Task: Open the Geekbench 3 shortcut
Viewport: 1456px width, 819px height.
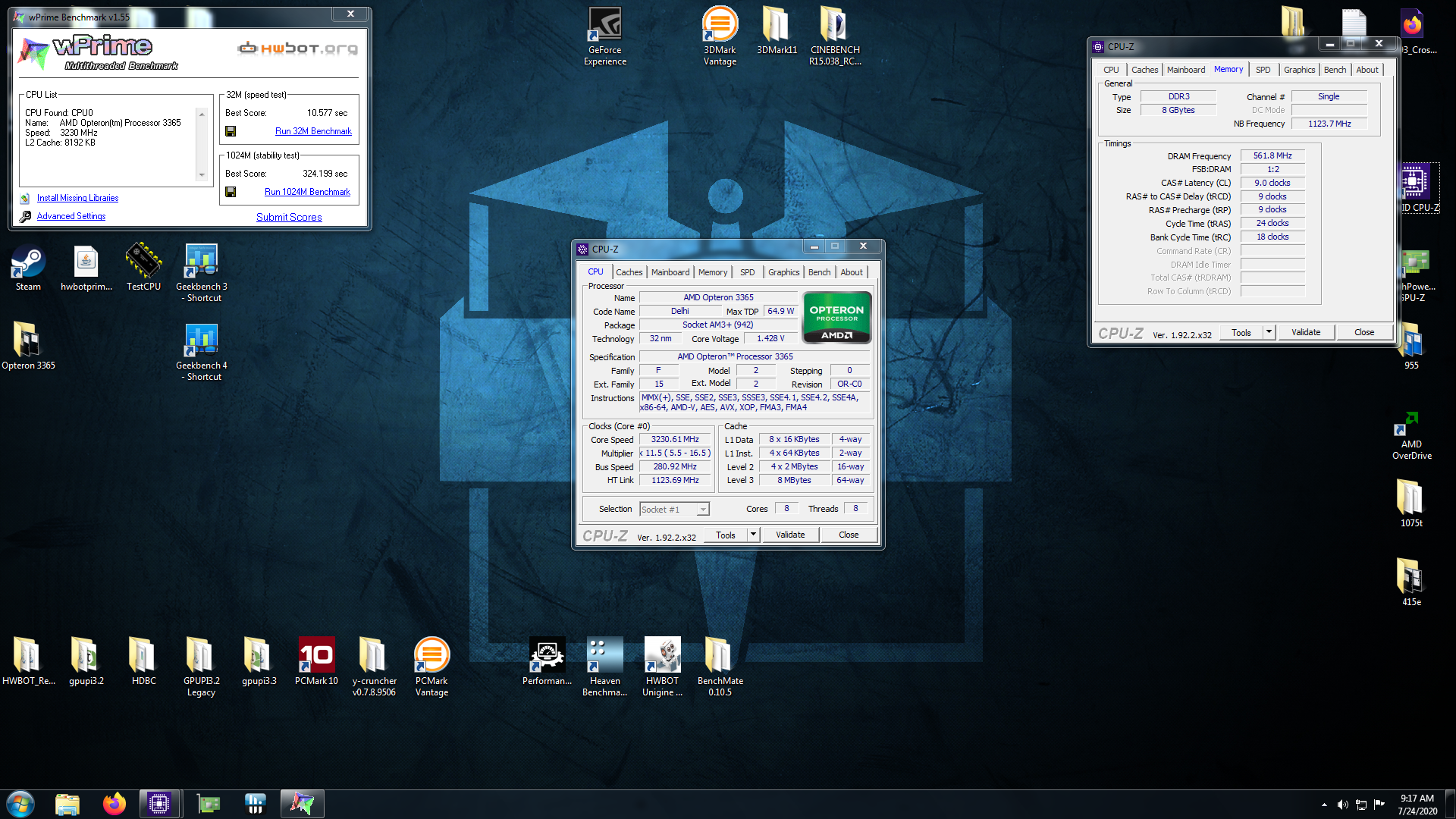Action: pyautogui.click(x=201, y=273)
